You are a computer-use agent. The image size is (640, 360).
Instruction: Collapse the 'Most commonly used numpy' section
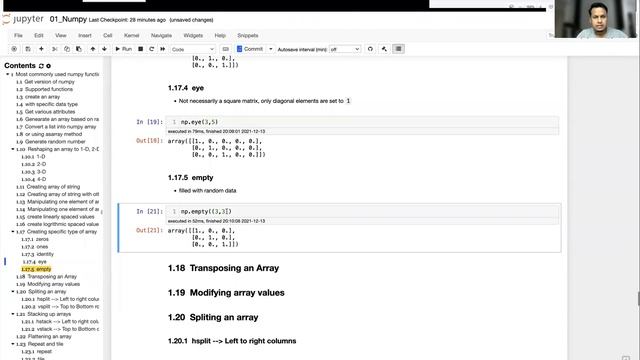8,74
